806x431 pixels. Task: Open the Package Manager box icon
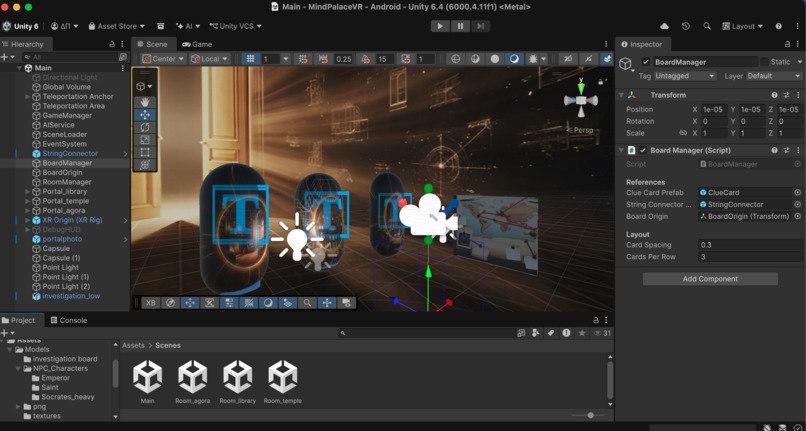pyautogui.click(x=161, y=26)
